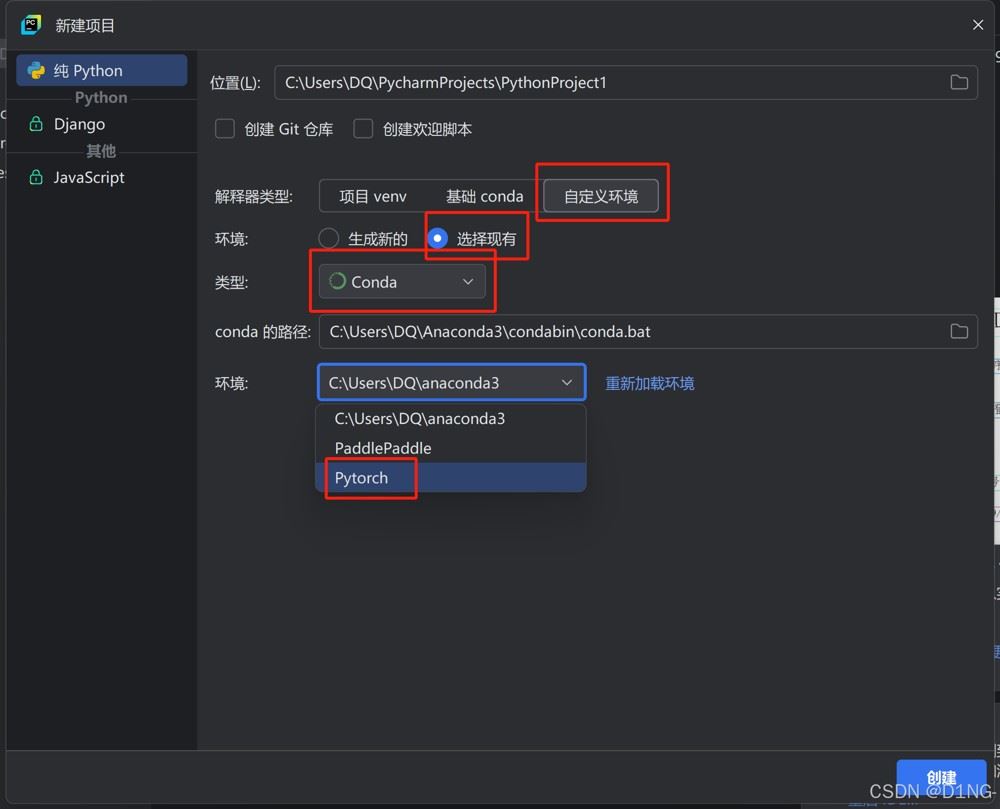Image resolution: width=1000 pixels, height=809 pixels.
Task: Enable the 创建欢迎脚本 checkbox
Action: tap(363, 129)
